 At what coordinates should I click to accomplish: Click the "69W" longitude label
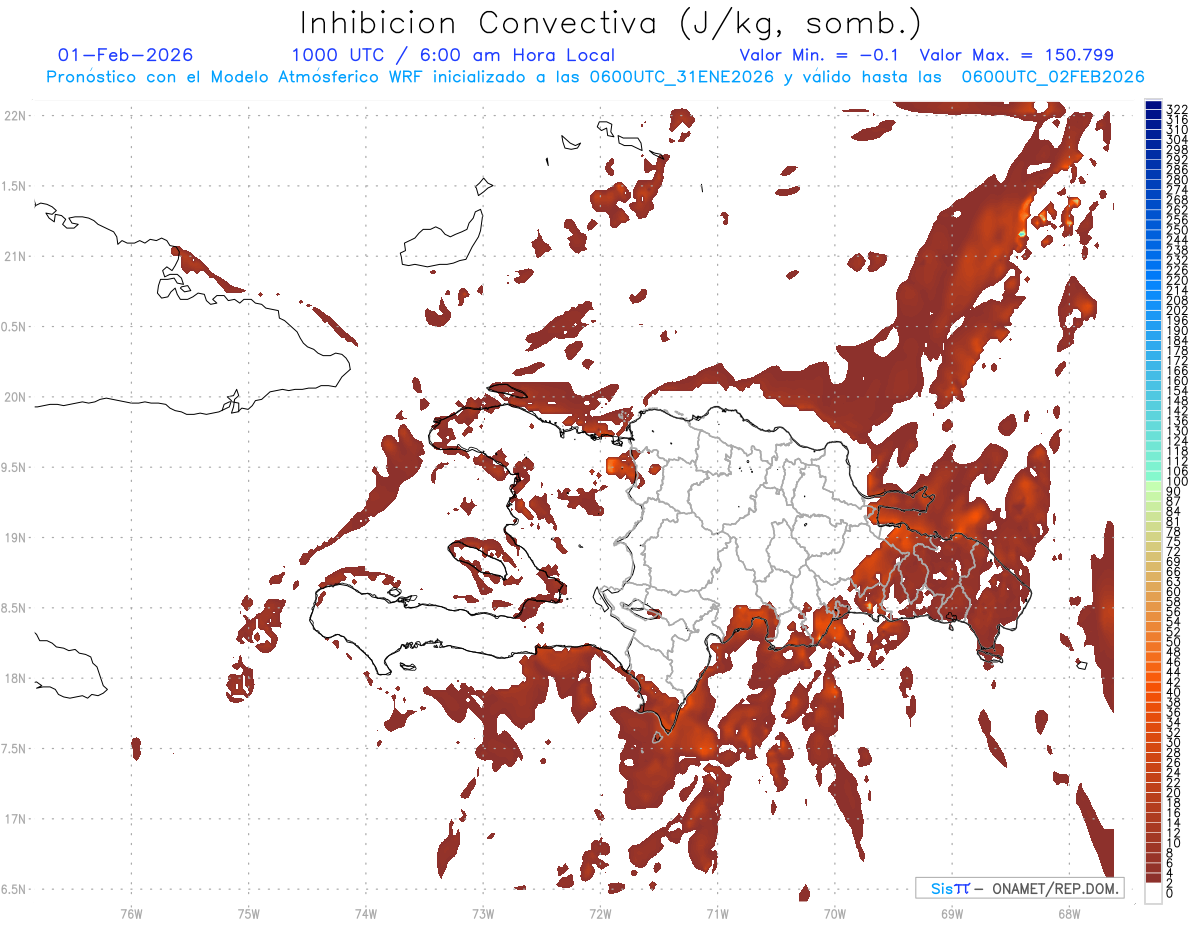click(952, 912)
